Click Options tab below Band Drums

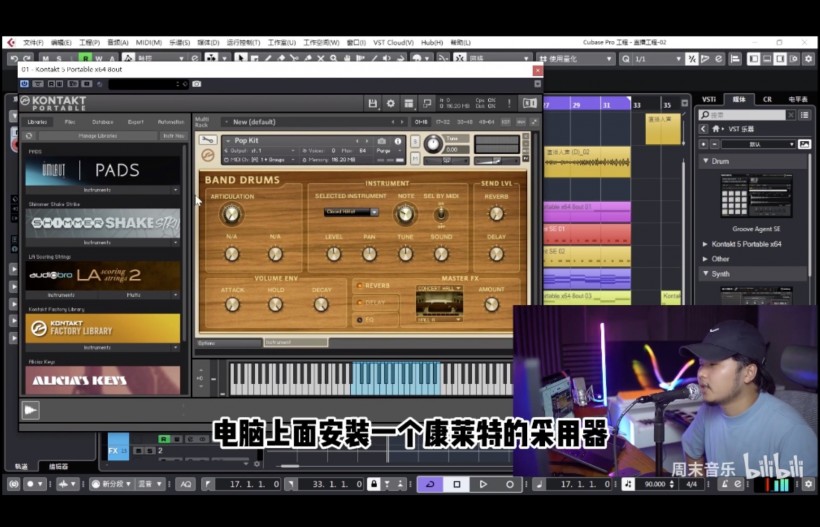[x=229, y=343]
